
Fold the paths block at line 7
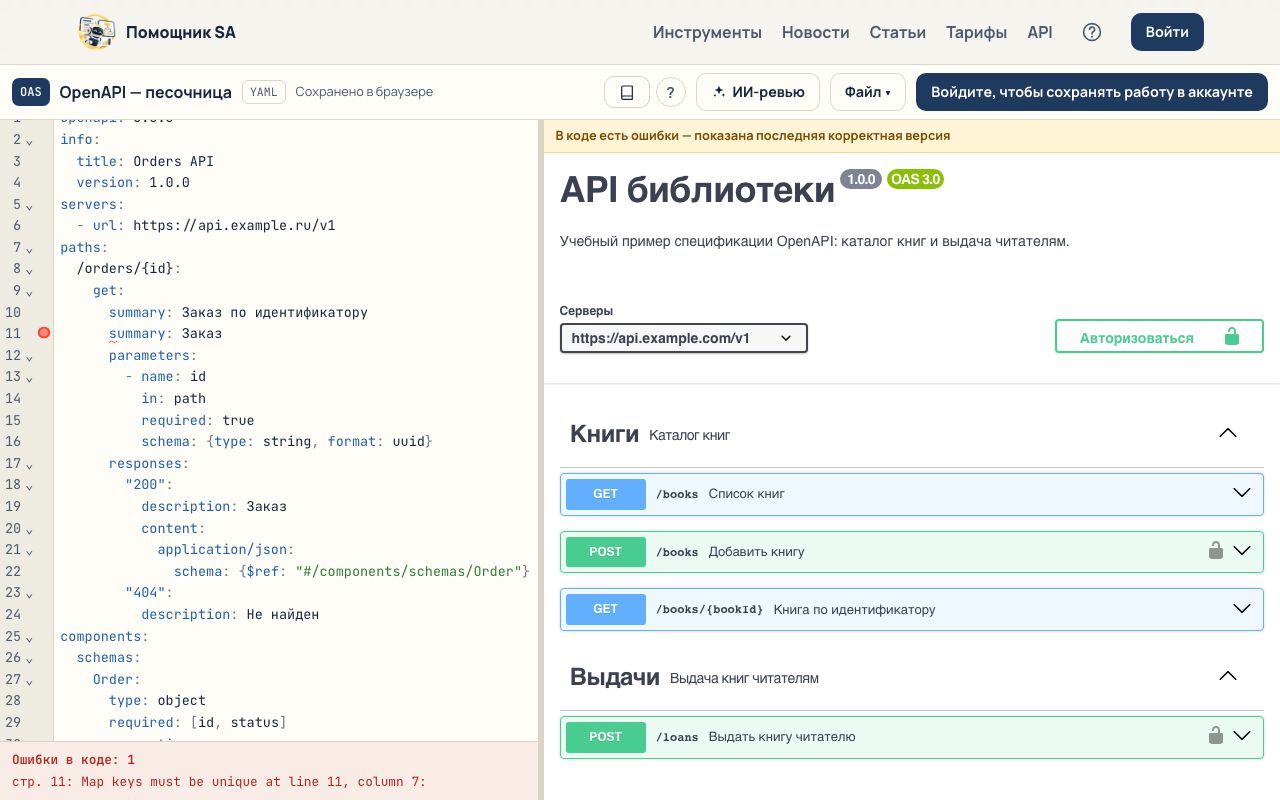click(x=29, y=248)
